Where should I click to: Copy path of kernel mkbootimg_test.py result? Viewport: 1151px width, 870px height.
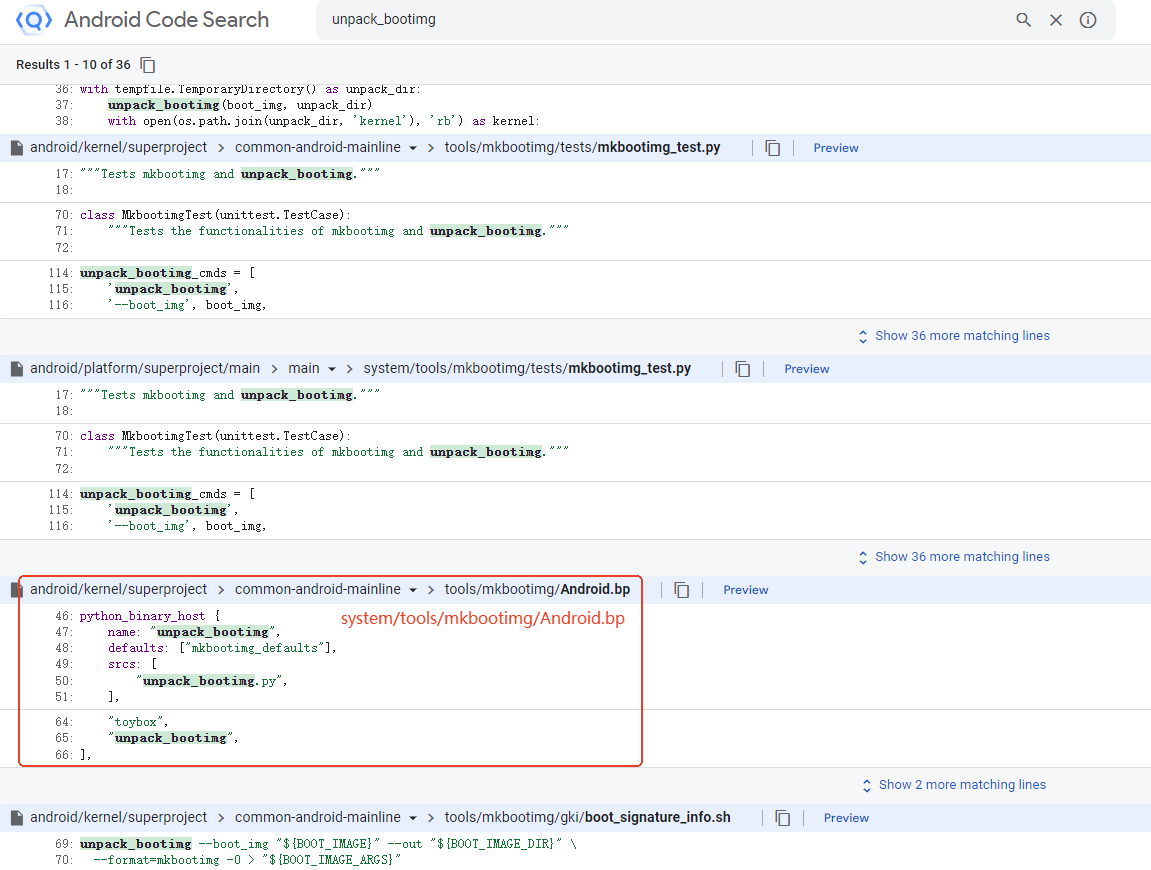pyautogui.click(x=772, y=148)
